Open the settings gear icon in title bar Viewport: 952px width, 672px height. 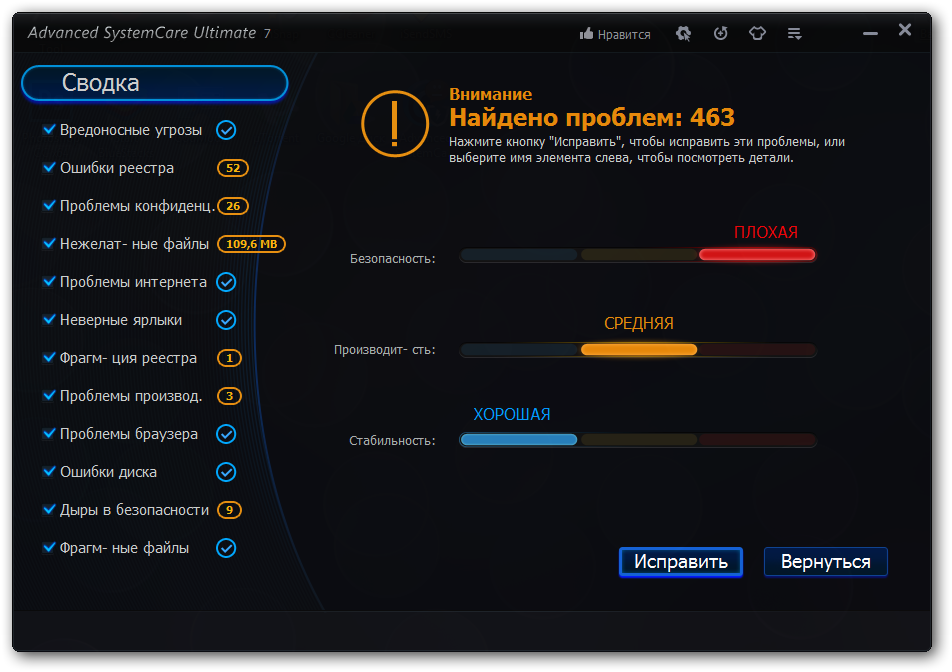point(684,33)
